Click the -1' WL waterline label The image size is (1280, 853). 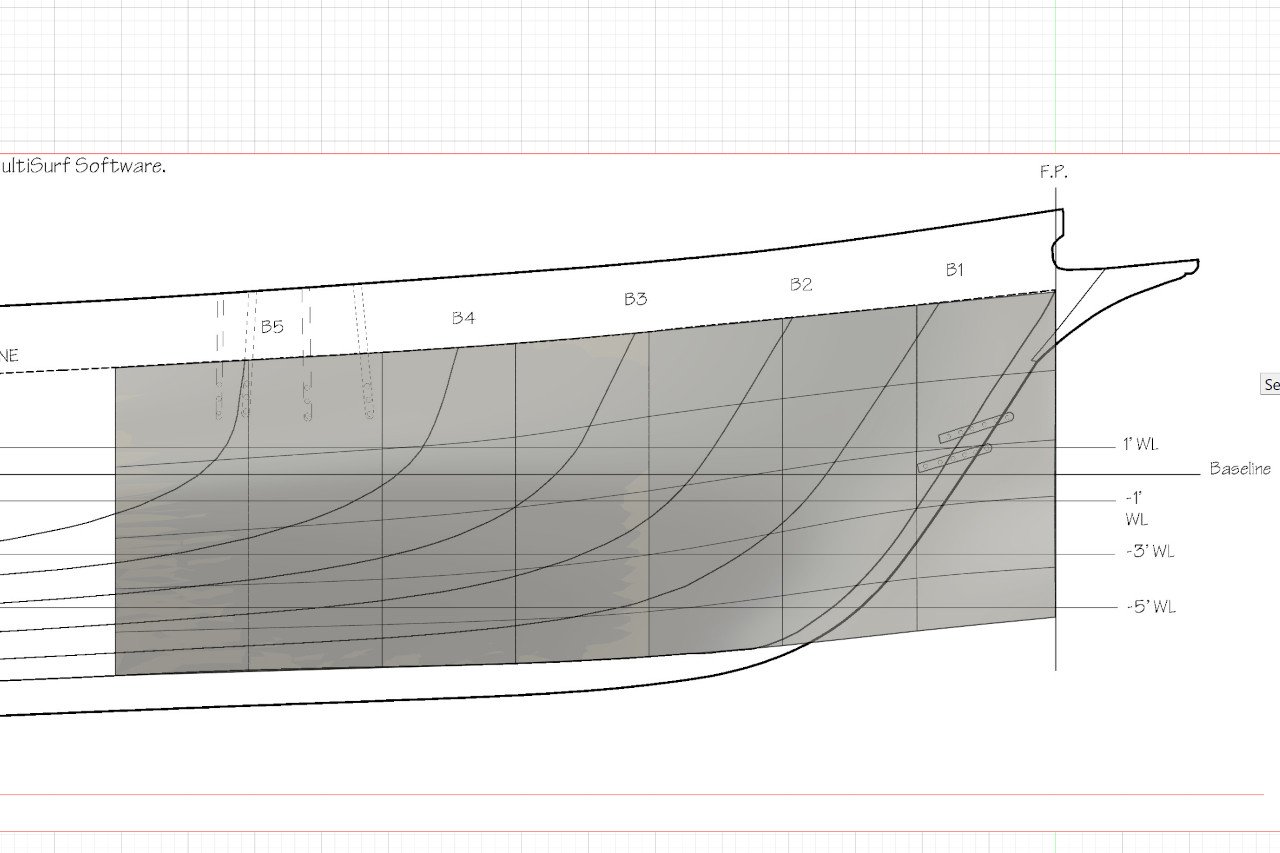click(1136, 508)
